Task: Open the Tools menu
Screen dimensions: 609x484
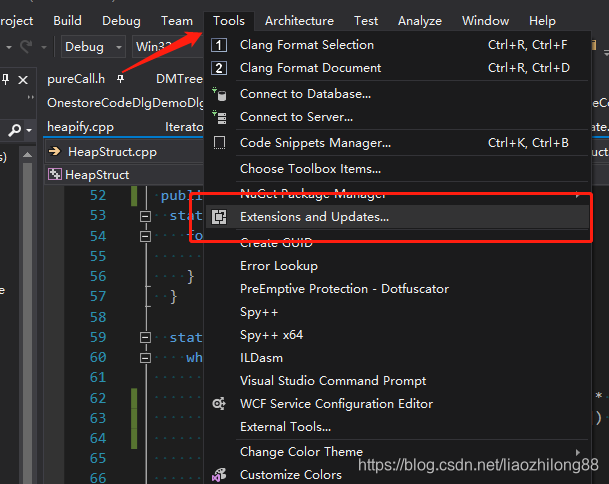Action: point(229,21)
